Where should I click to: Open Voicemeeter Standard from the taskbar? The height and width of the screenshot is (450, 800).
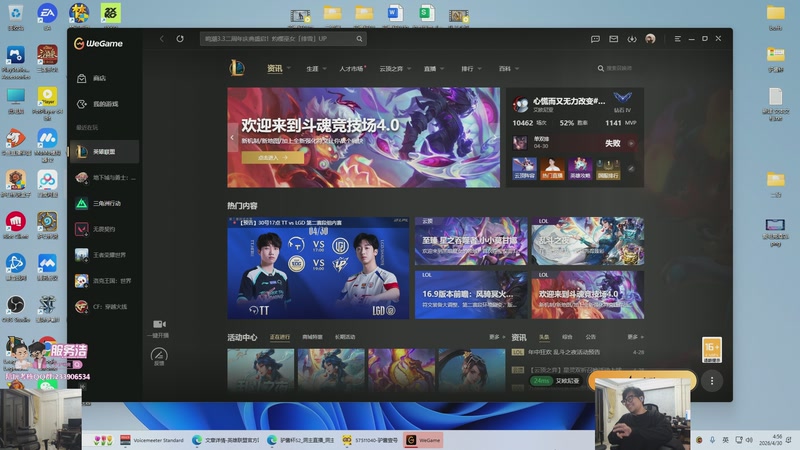pyautogui.click(x=152, y=440)
